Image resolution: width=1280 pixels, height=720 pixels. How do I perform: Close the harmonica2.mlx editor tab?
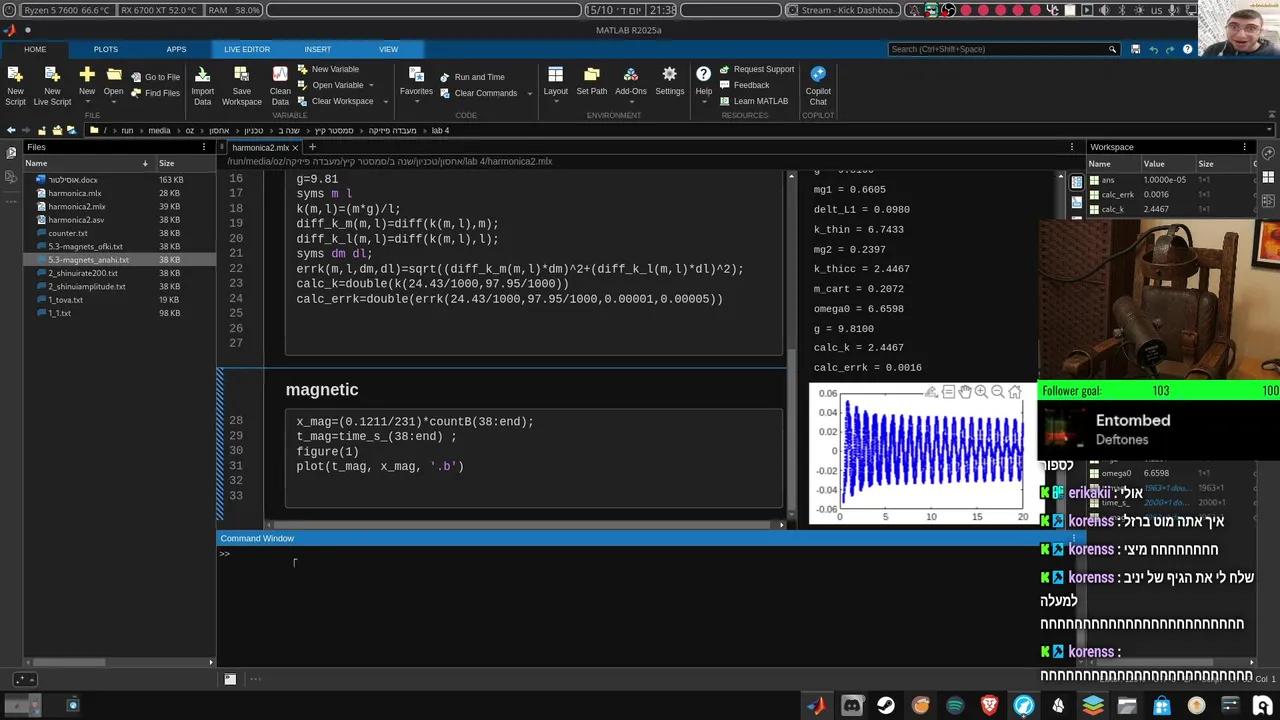[x=295, y=147]
